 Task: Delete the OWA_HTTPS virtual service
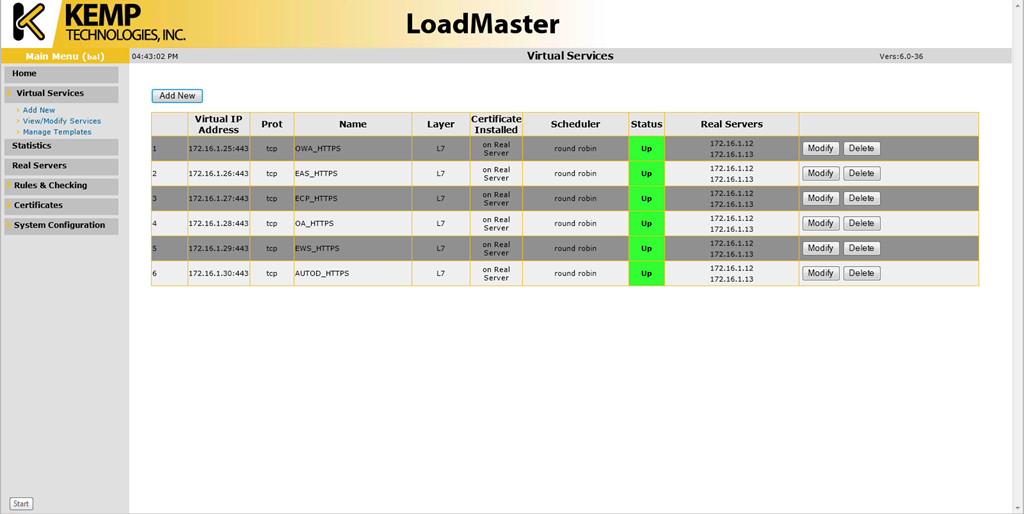tap(861, 148)
